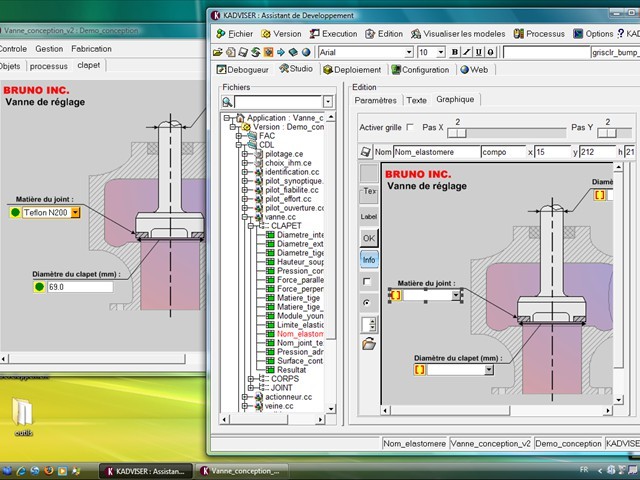The width and height of the screenshot is (640, 480).
Task: Select Nom_elastom tree item highlighted in red
Action: pos(300,334)
